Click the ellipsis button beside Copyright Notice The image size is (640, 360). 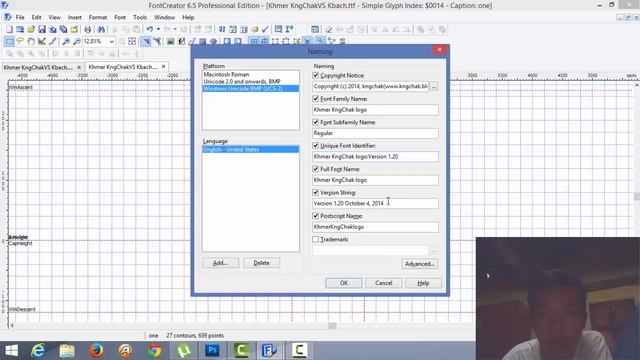[x=434, y=87]
